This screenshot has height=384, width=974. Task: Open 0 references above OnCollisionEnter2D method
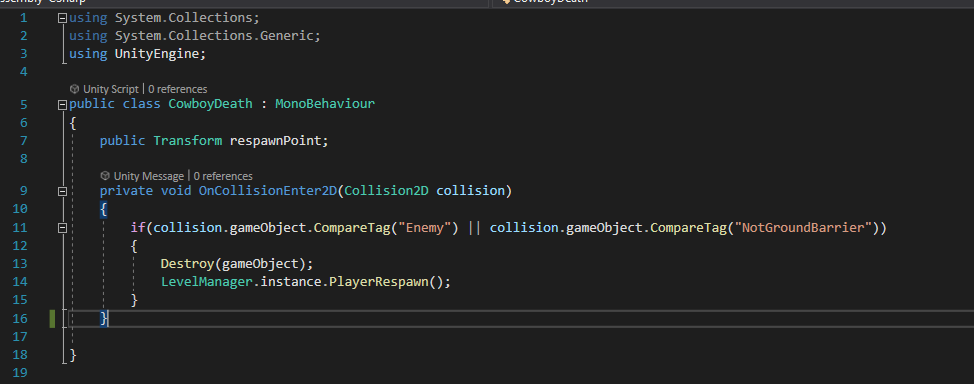coord(223,176)
